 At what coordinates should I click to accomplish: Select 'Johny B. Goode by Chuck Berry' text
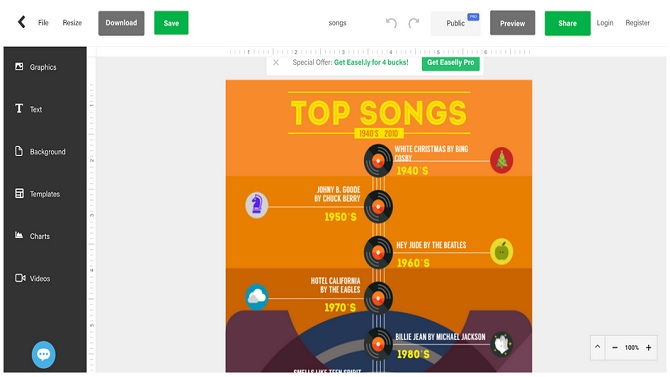tap(337, 194)
